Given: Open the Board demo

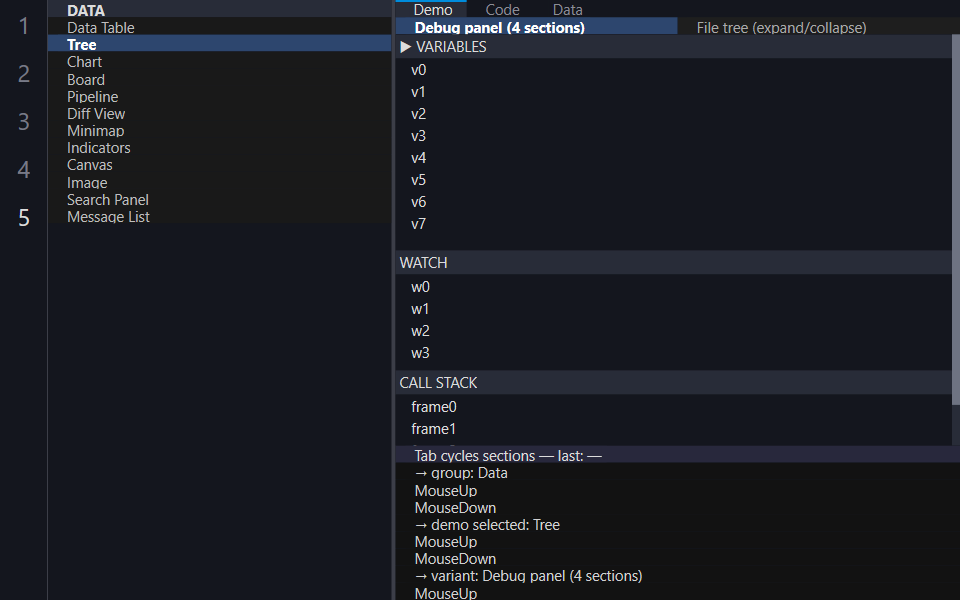Looking at the screenshot, I should click(x=219, y=80).
